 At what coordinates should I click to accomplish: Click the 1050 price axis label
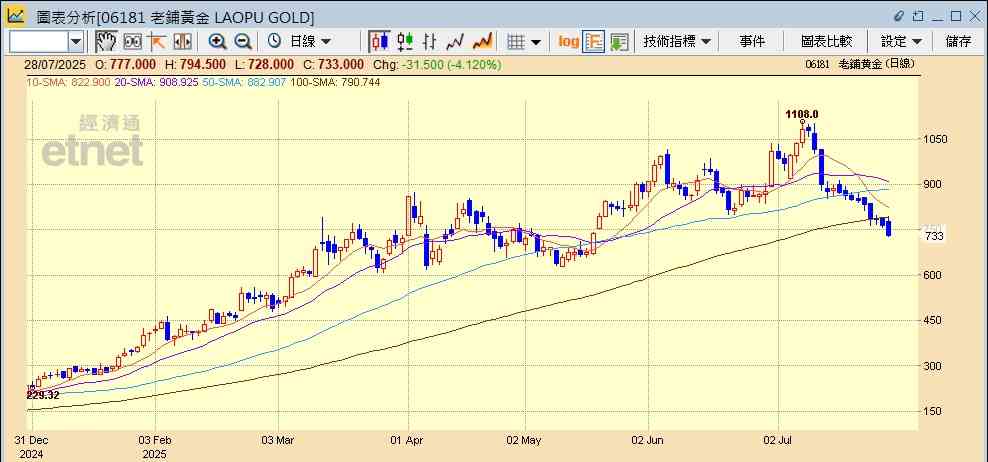click(936, 139)
